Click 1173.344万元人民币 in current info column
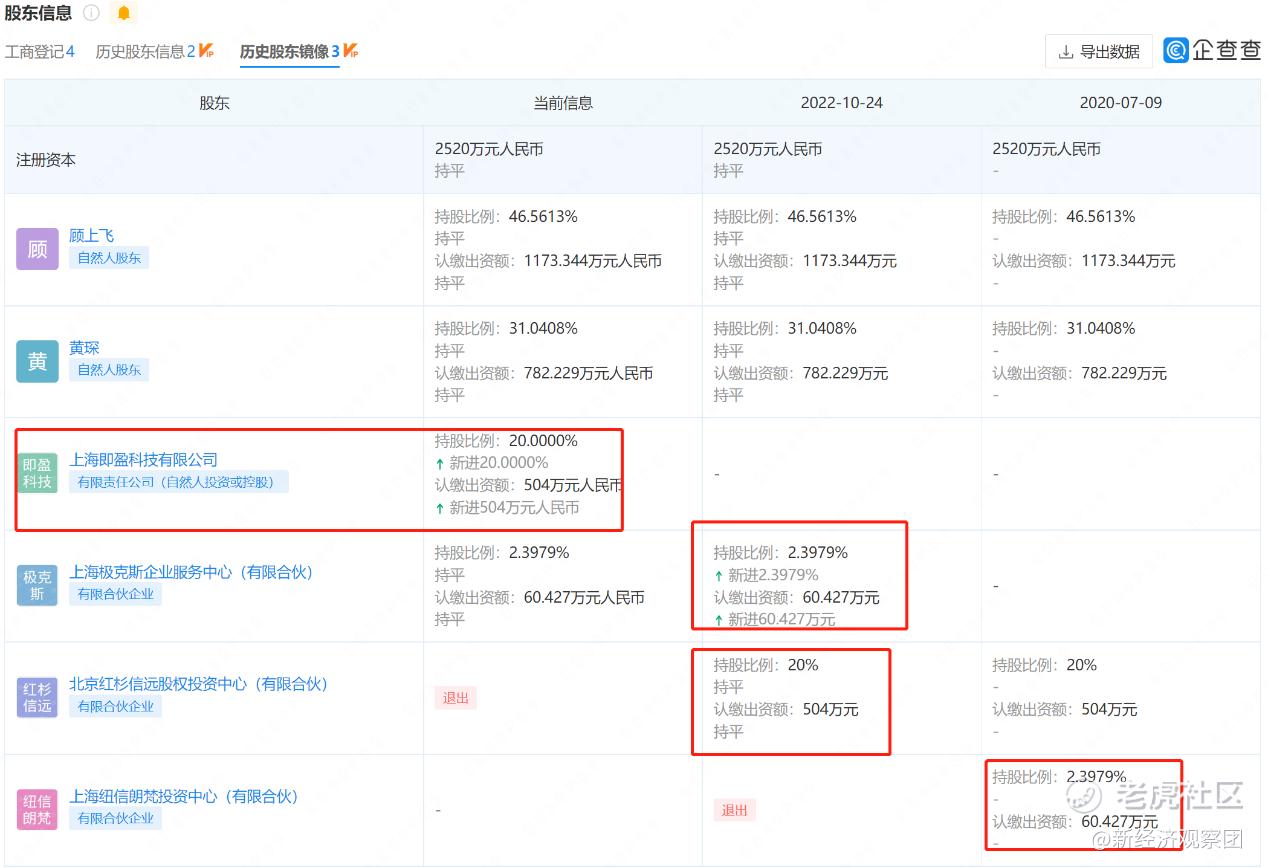 pyautogui.click(x=593, y=261)
